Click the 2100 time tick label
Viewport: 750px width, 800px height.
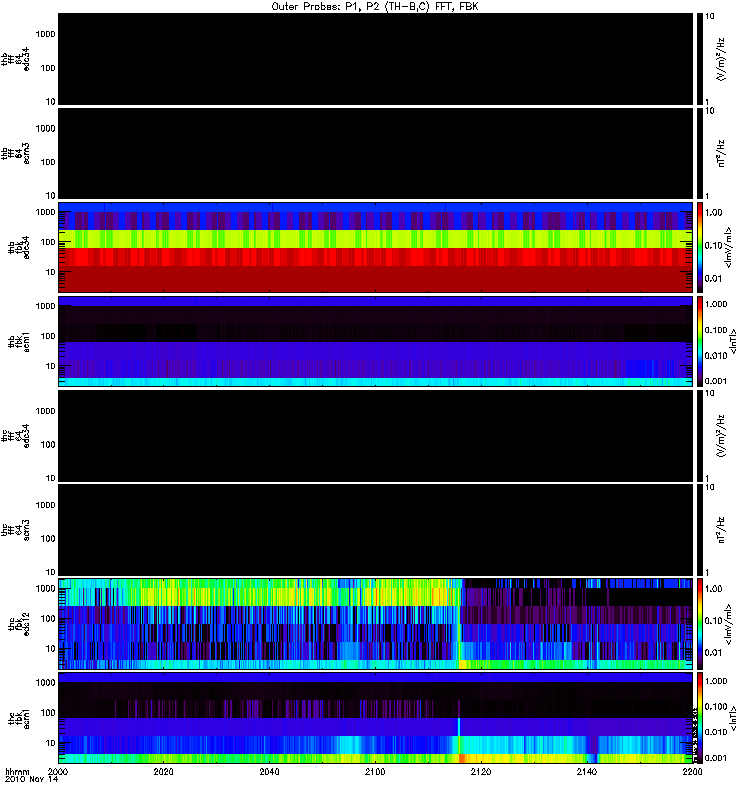pyautogui.click(x=375, y=771)
